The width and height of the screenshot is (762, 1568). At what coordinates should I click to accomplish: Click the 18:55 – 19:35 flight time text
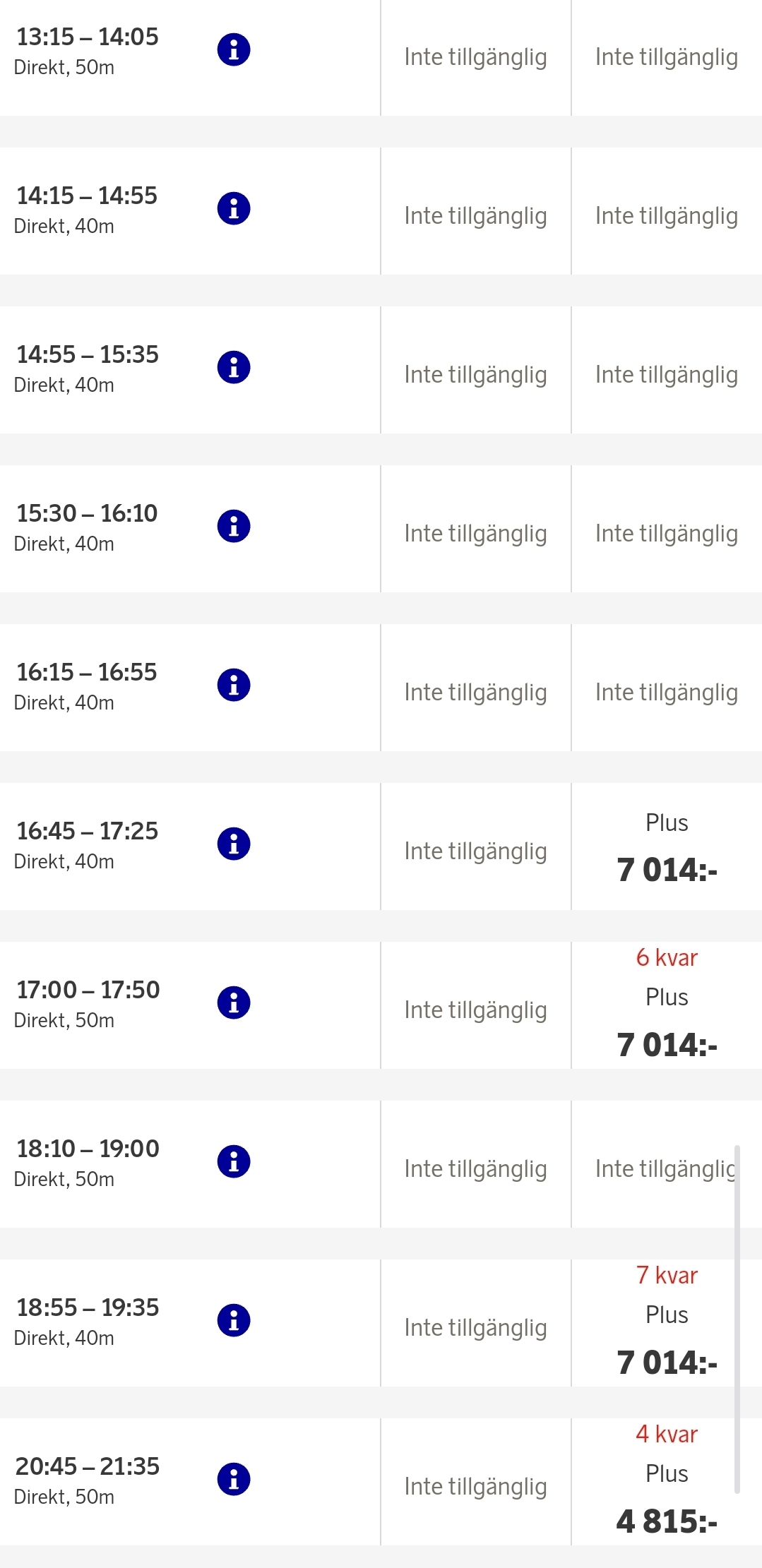tap(88, 1307)
